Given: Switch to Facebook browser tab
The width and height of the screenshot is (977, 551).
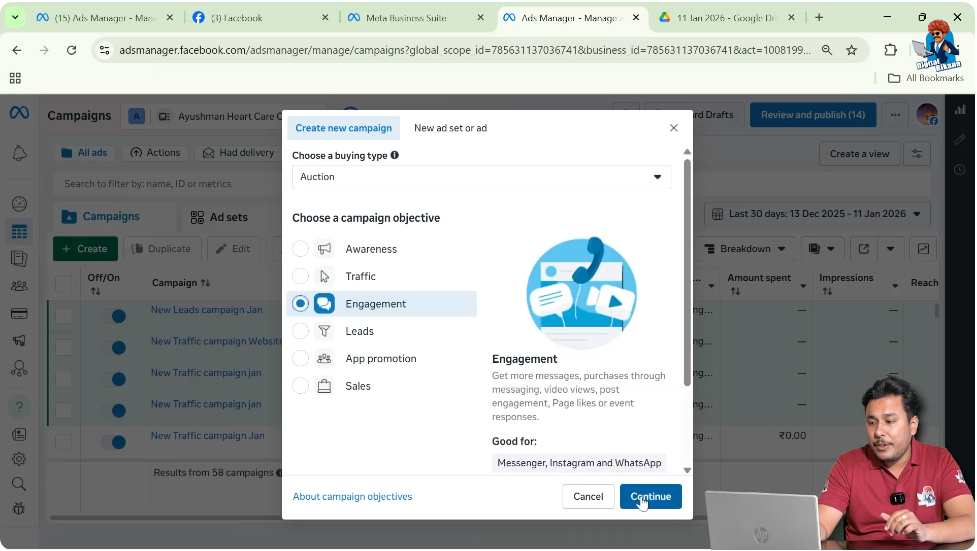Looking at the screenshot, I should (x=259, y=17).
